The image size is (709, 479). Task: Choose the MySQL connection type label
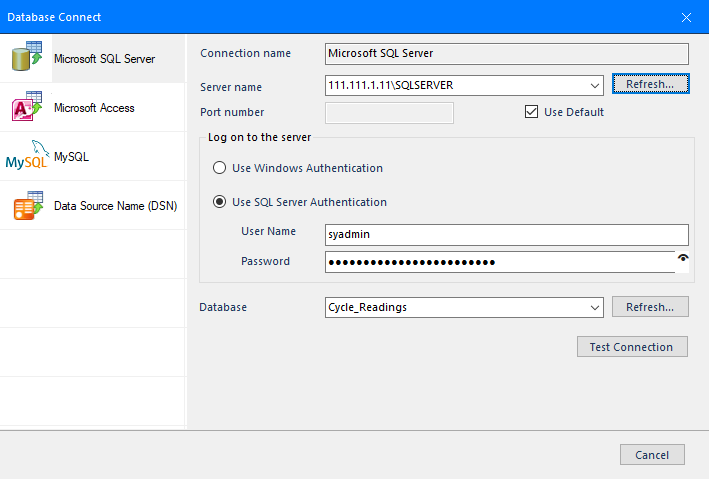[71, 157]
